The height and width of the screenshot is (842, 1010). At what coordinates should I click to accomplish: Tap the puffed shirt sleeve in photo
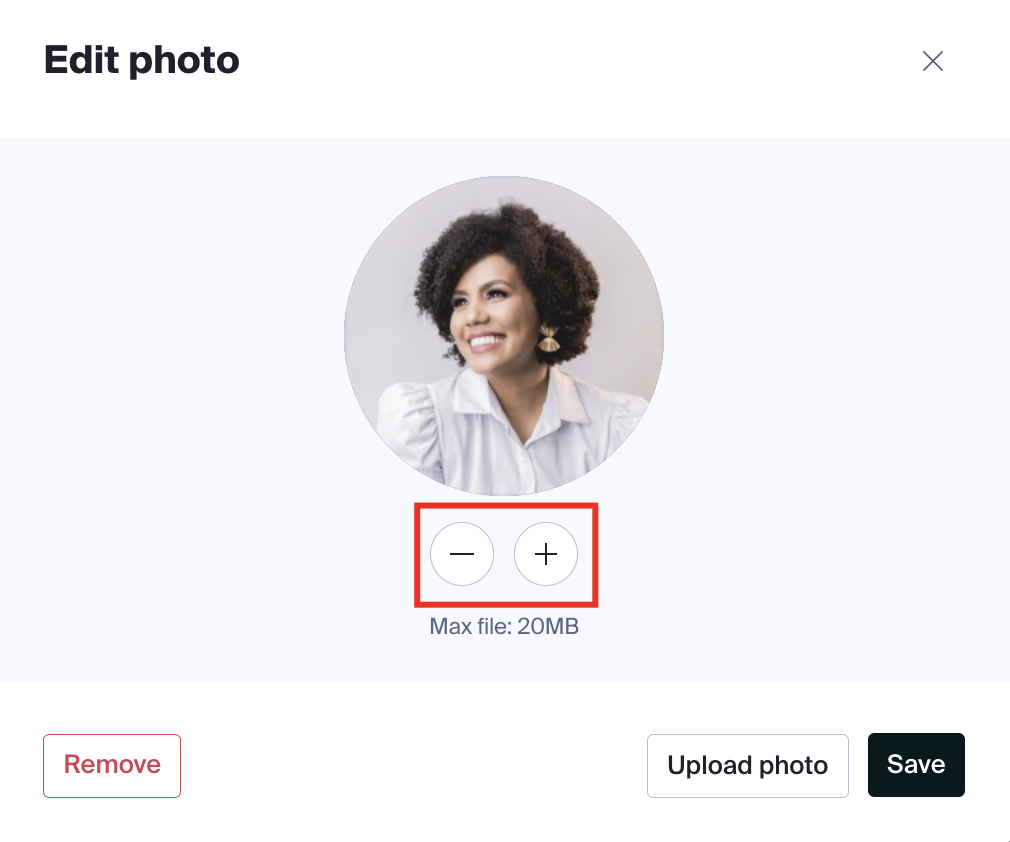pos(405,419)
